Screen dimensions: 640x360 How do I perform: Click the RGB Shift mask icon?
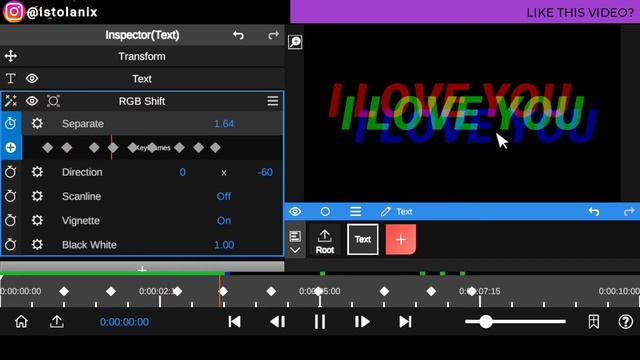tap(53, 101)
